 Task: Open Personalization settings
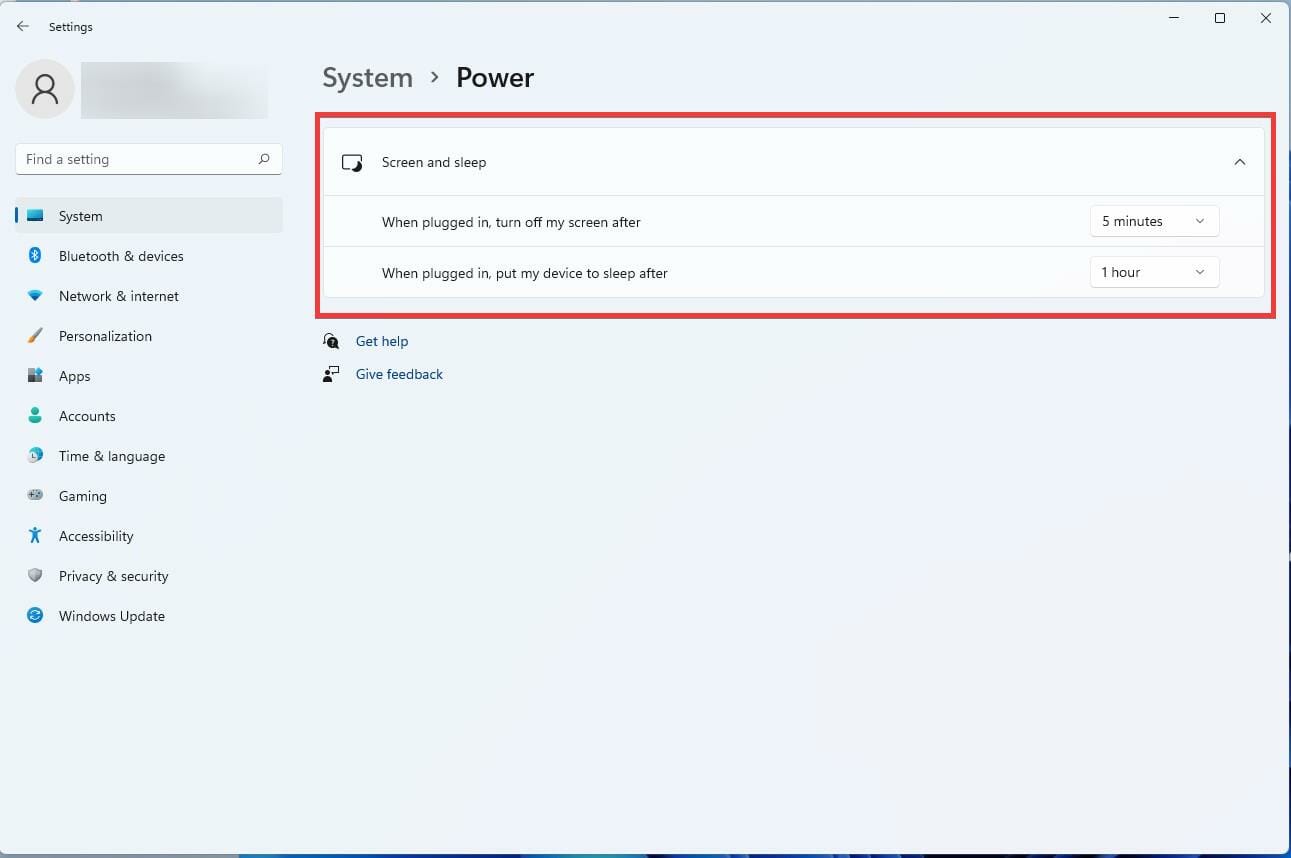tap(105, 336)
